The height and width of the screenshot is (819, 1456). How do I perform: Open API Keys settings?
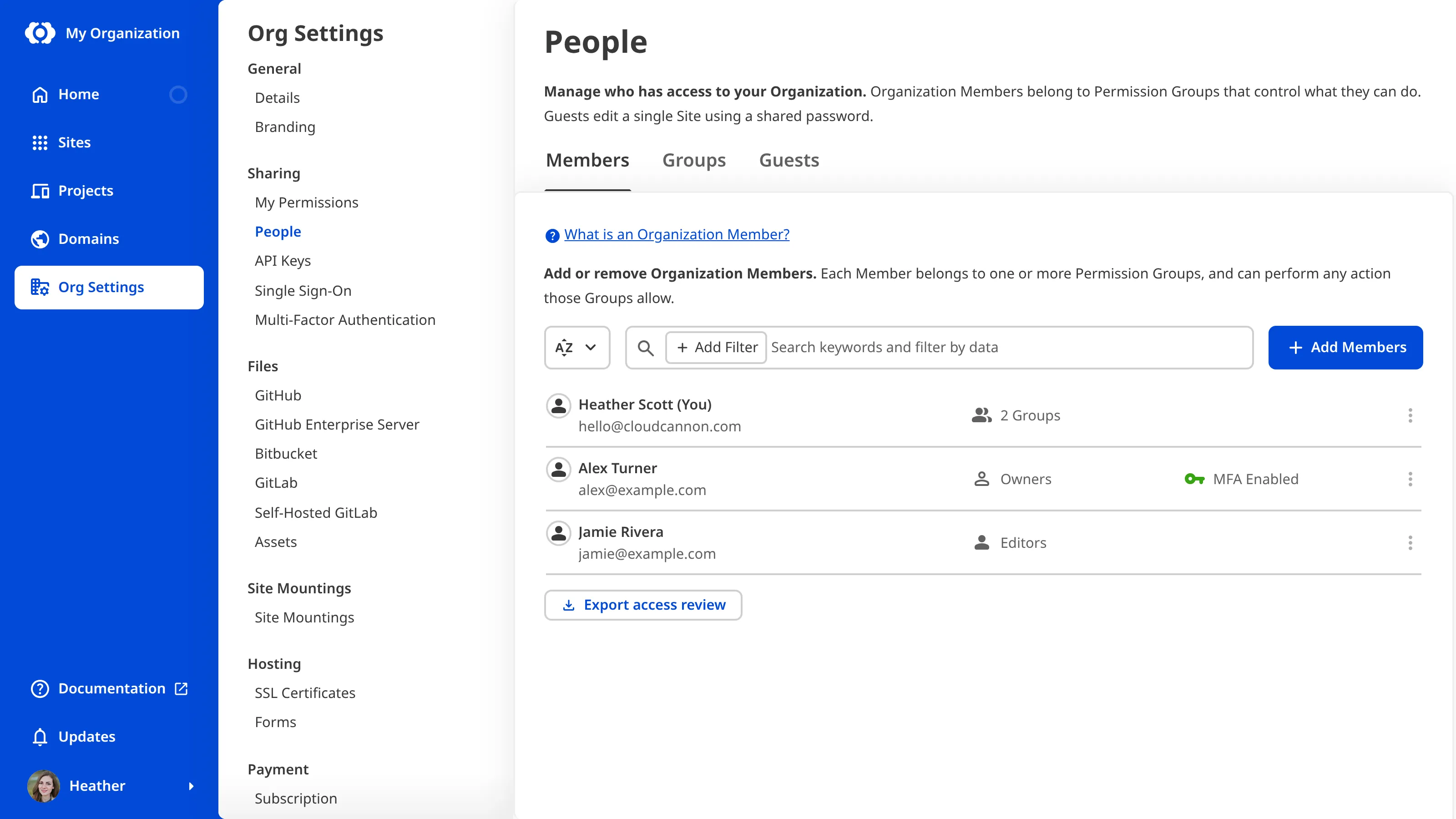[x=283, y=261]
